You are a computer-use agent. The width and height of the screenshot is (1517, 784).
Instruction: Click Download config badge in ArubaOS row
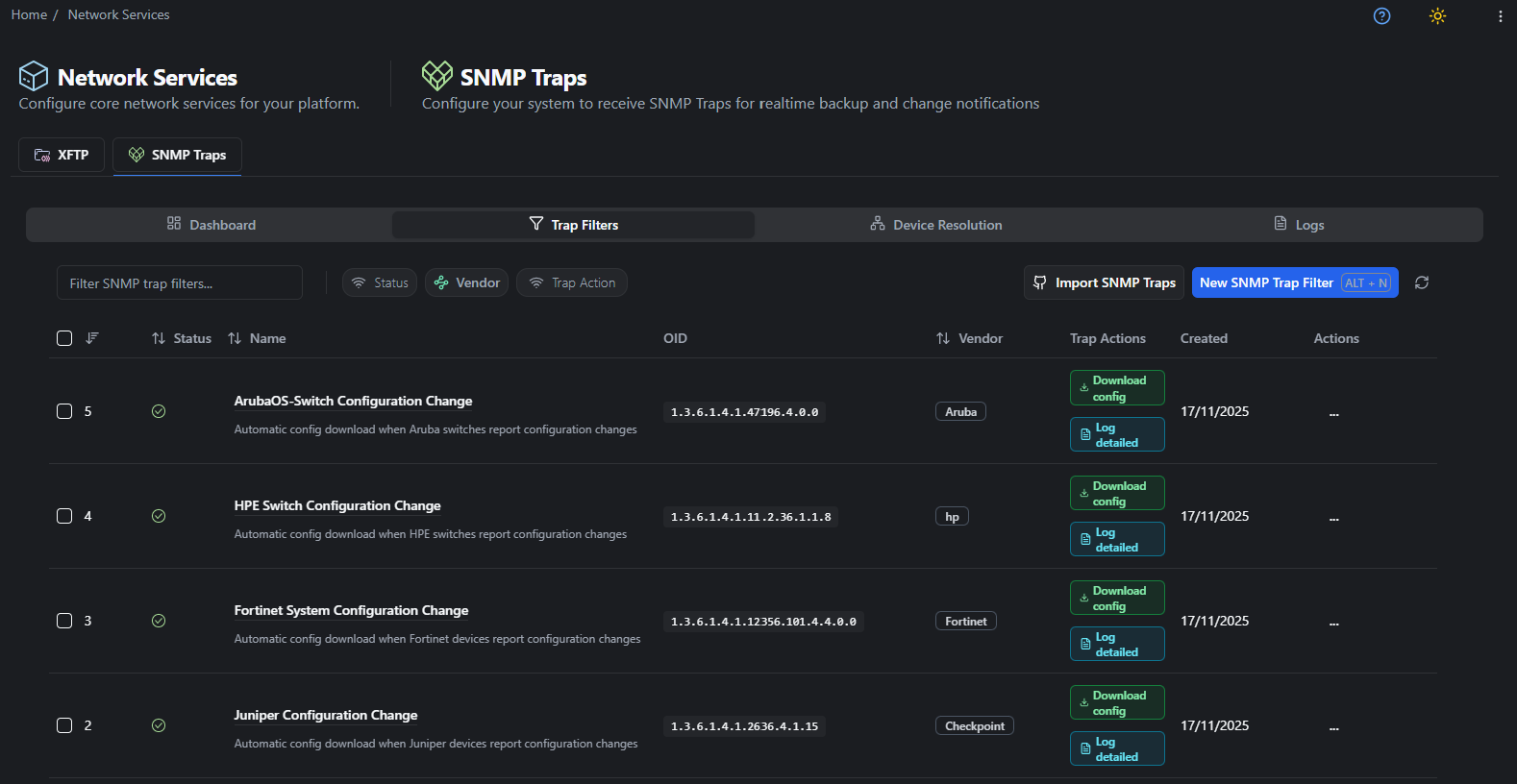(x=1117, y=388)
